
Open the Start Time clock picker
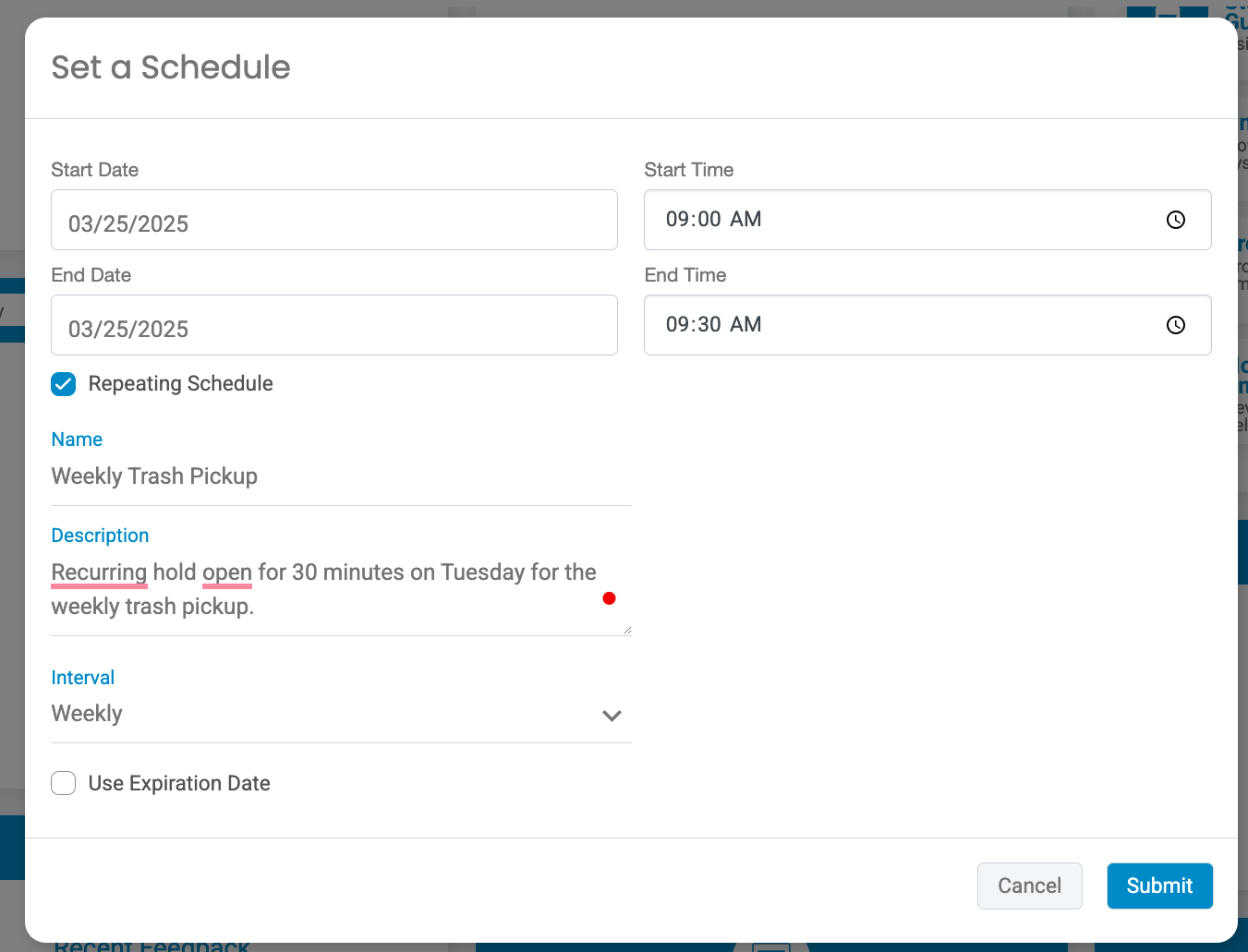click(1176, 220)
